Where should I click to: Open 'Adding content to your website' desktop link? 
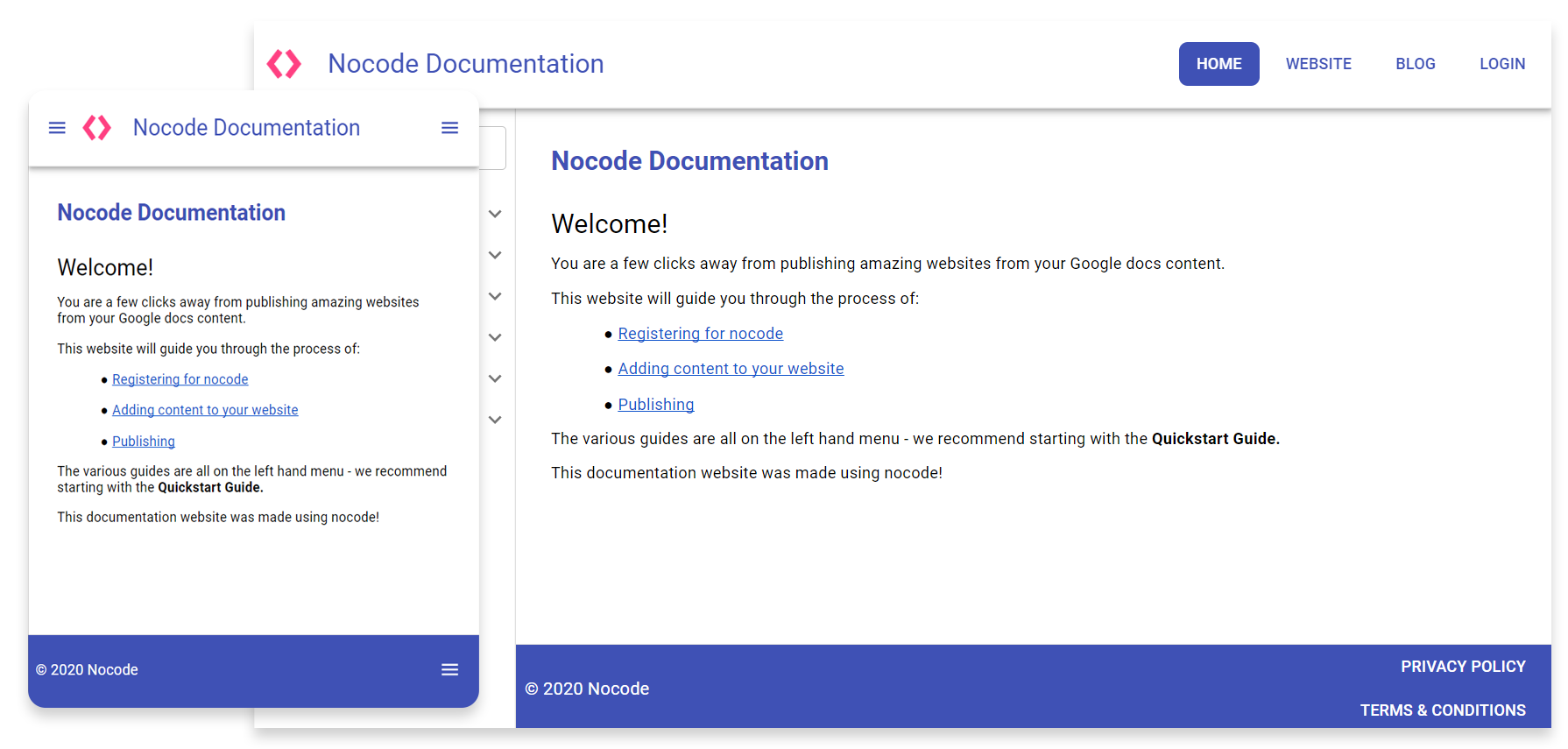tap(731, 369)
